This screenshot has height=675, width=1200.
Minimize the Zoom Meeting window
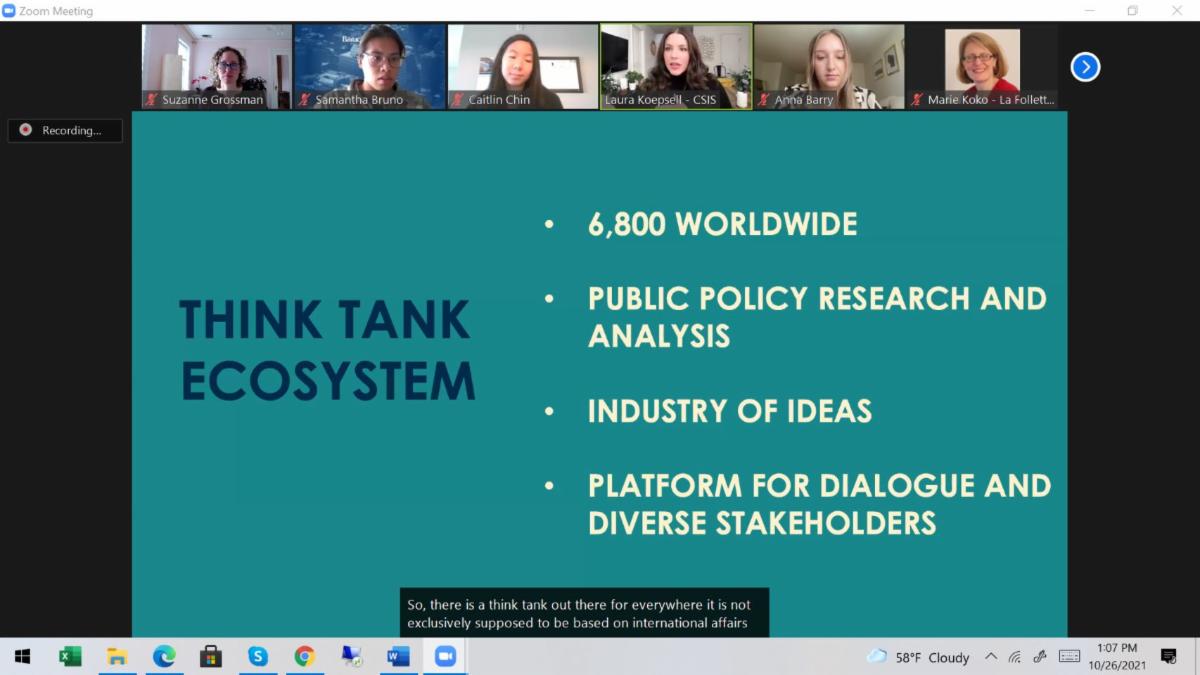(1088, 11)
